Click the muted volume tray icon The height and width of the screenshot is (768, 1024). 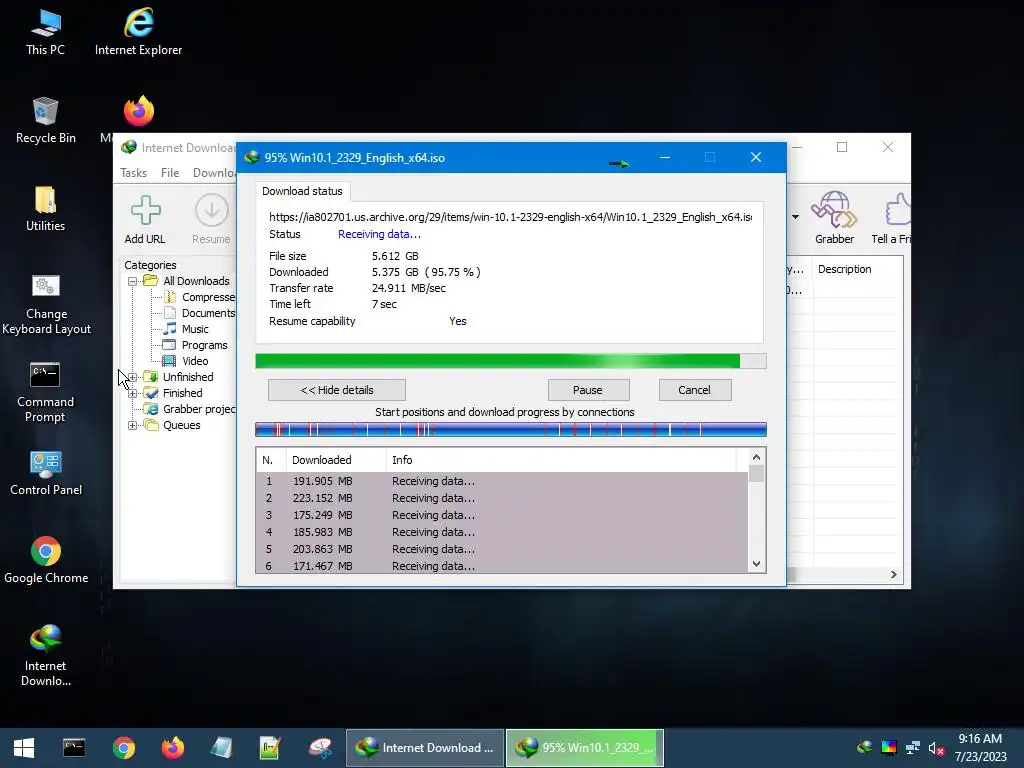pos(936,748)
